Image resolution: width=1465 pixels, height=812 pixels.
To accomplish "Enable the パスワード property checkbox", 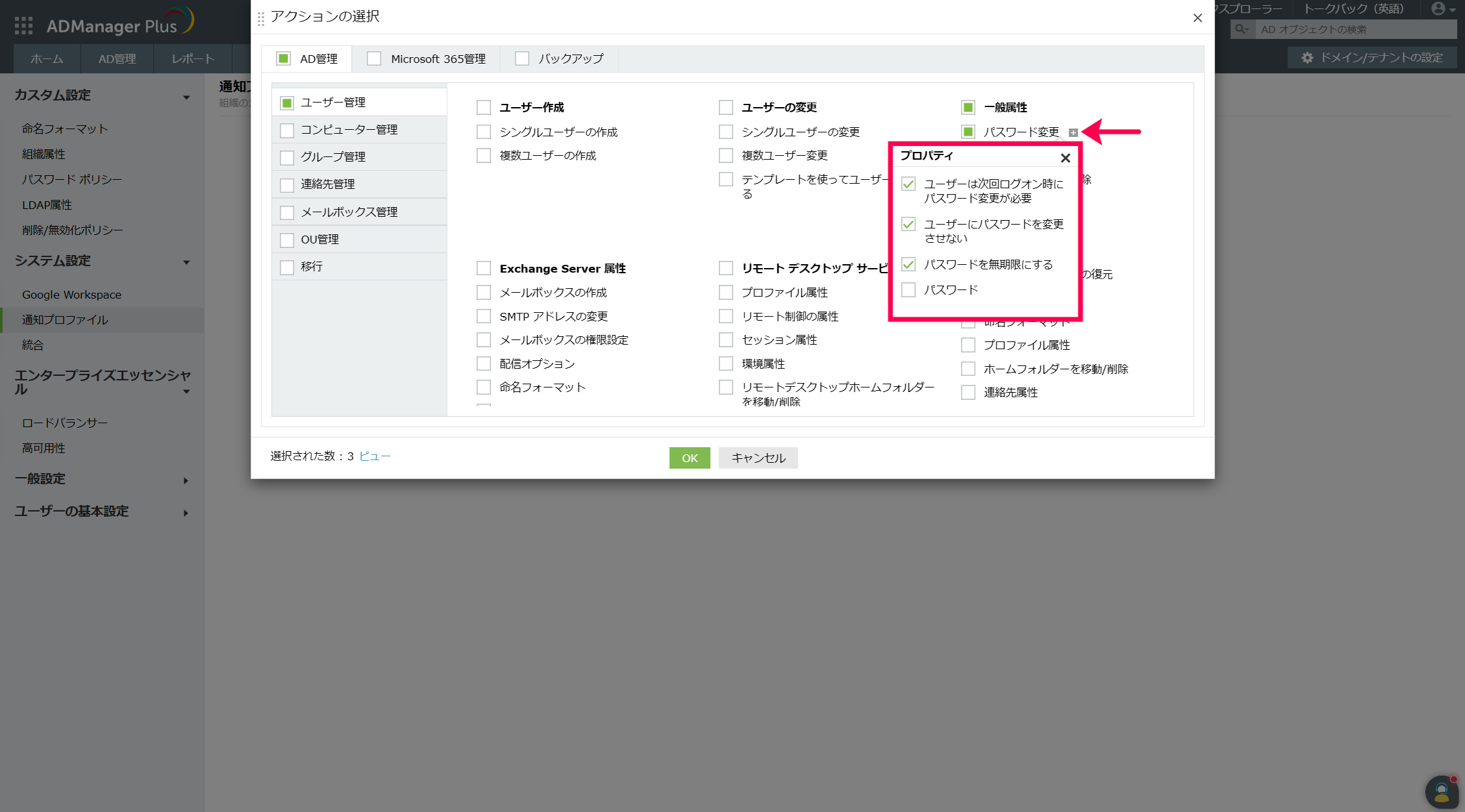I will (908, 289).
